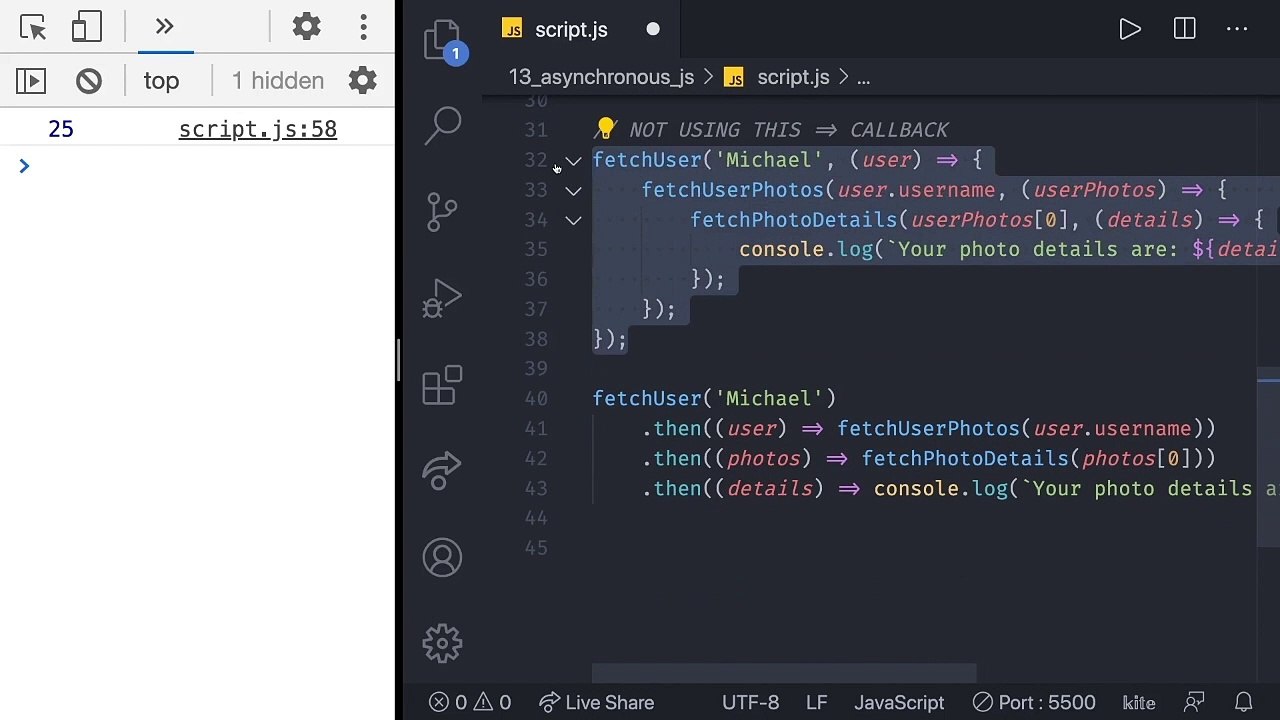
Task: Open notifications bell
Action: click(1243, 703)
